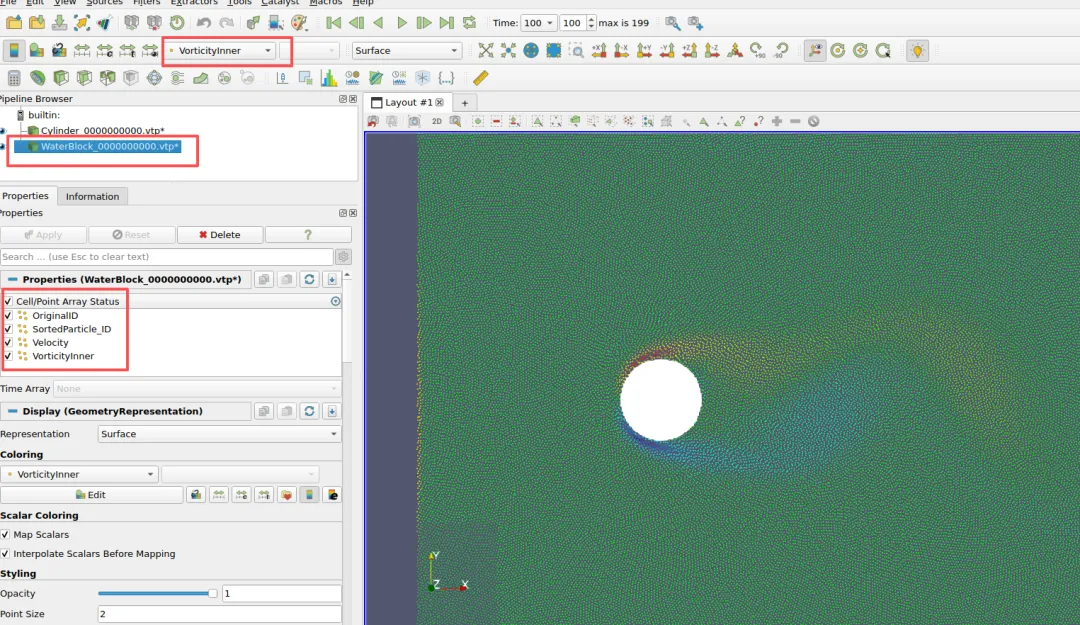Apply the Slice filter icon
The image size is (1080, 625).
[x=84, y=78]
